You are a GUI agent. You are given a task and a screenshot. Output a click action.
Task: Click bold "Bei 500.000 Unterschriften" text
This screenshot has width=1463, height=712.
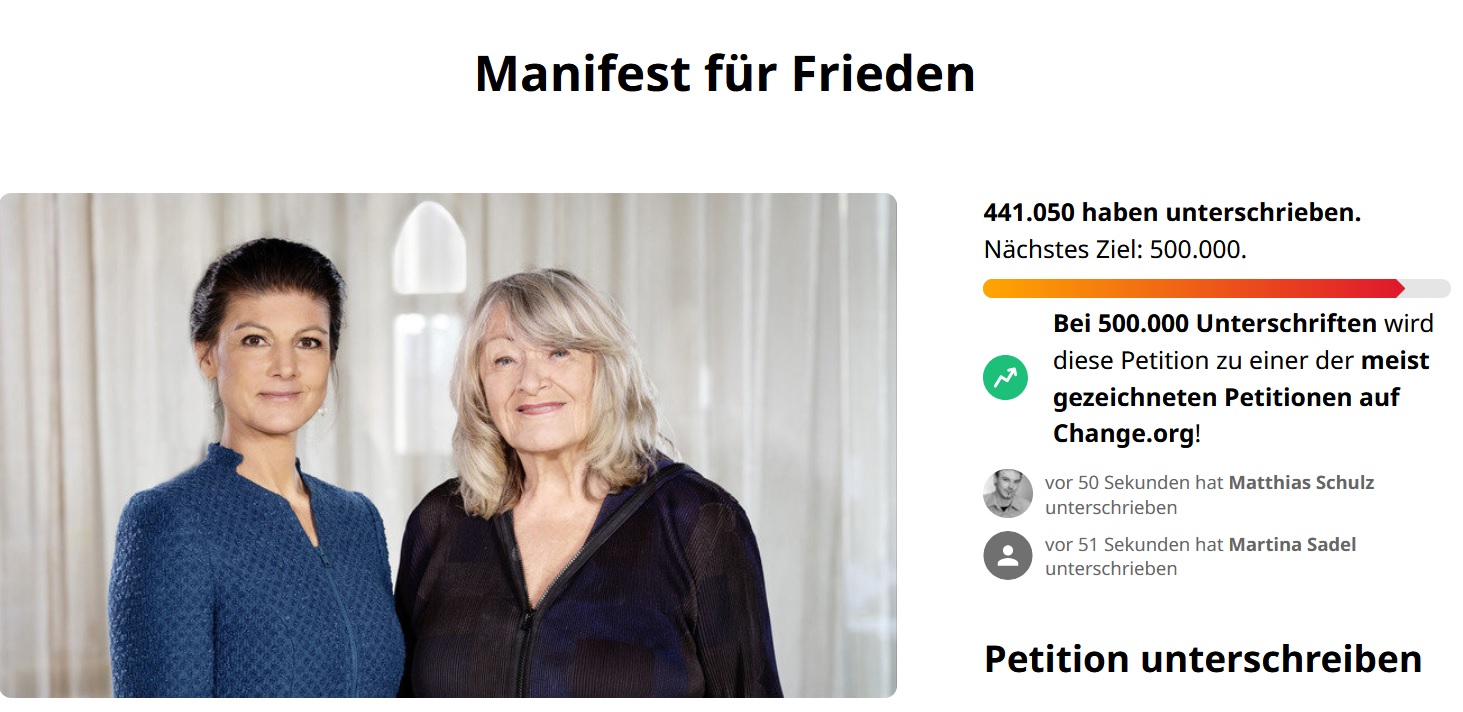tap(1215, 324)
